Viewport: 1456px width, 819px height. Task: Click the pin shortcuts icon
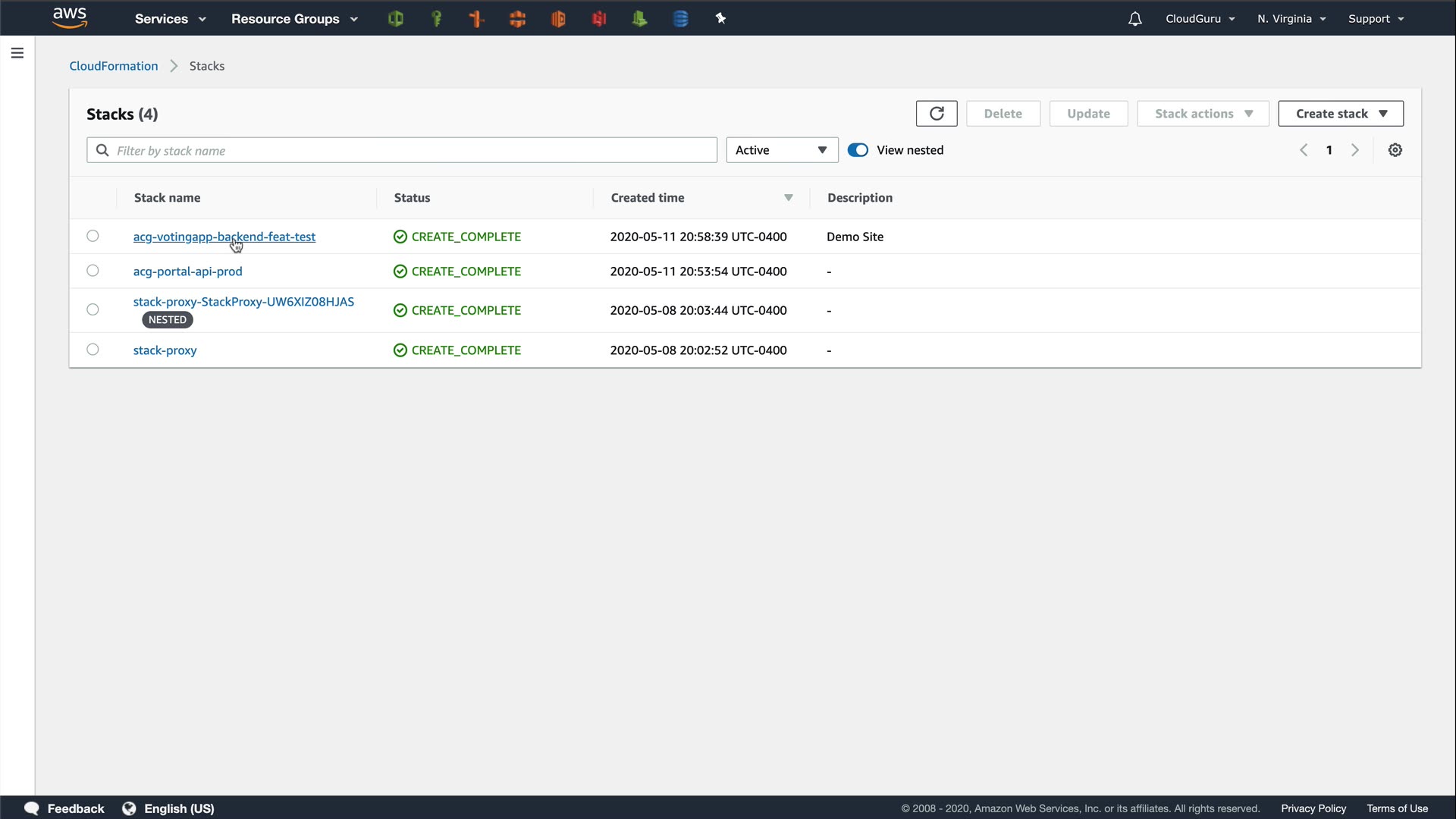click(720, 19)
